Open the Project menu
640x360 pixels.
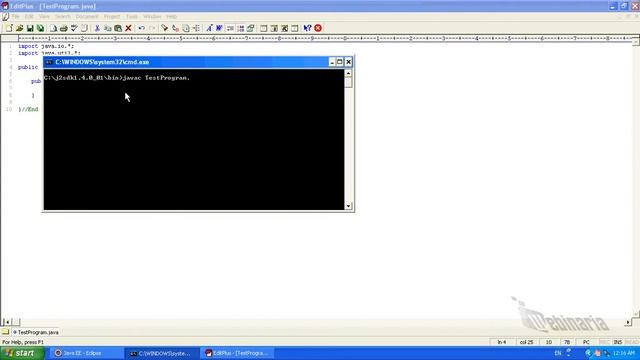[112, 17]
